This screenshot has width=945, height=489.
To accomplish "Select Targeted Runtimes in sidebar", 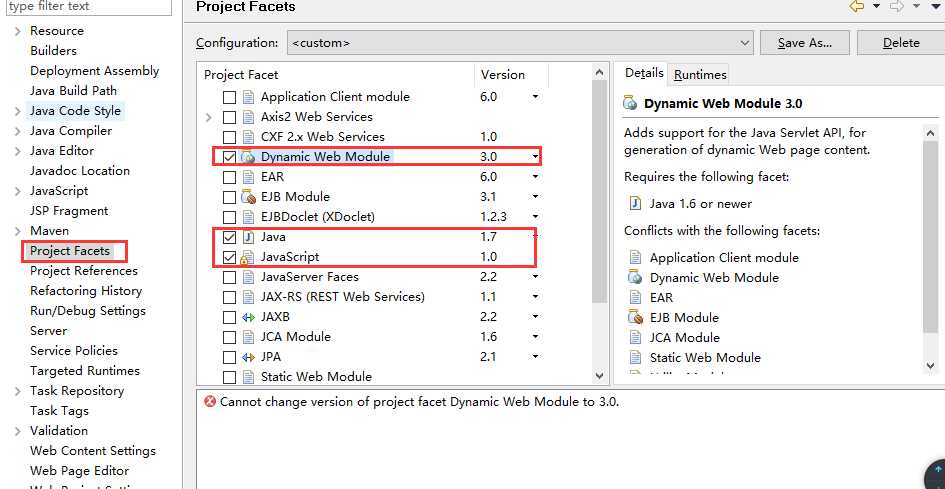I will (x=85, y=370).
